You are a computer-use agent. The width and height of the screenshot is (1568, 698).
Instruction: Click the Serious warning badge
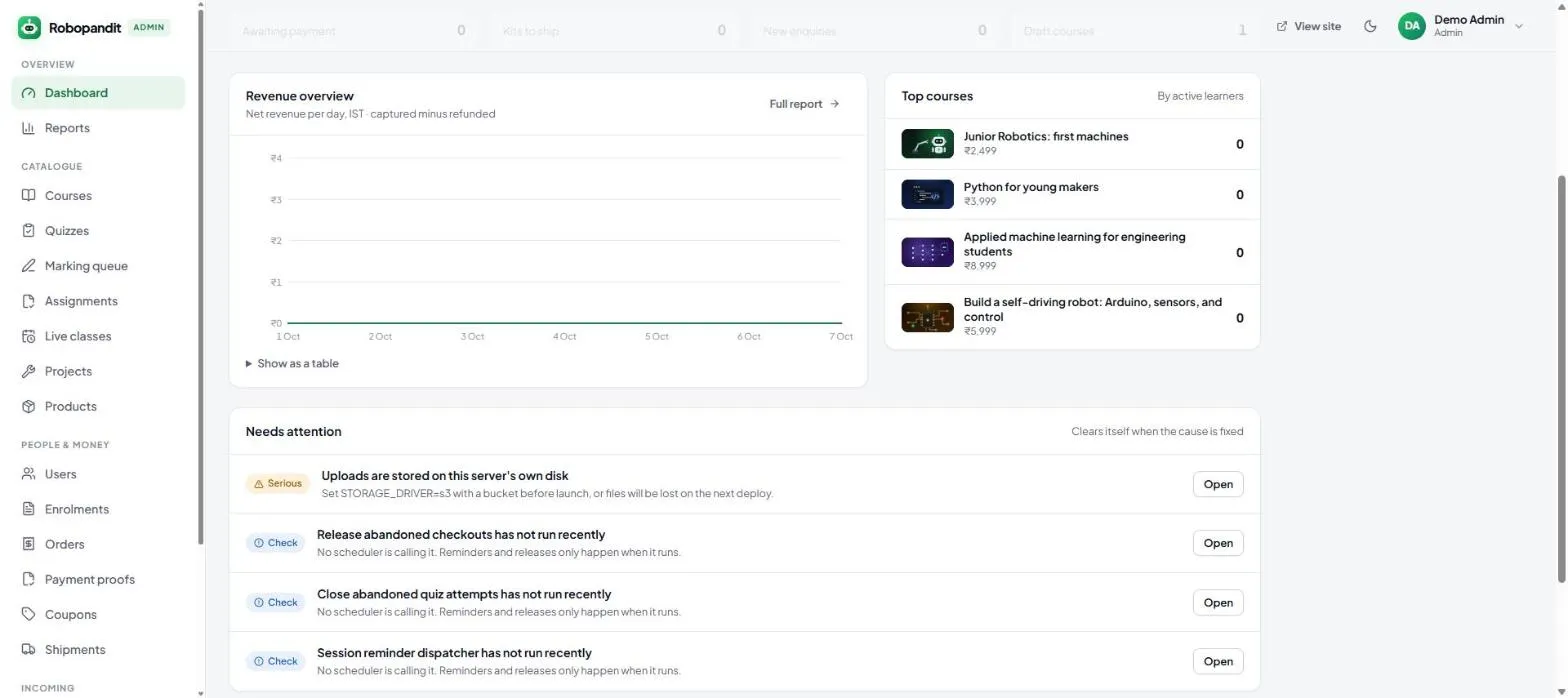[278, 484]
